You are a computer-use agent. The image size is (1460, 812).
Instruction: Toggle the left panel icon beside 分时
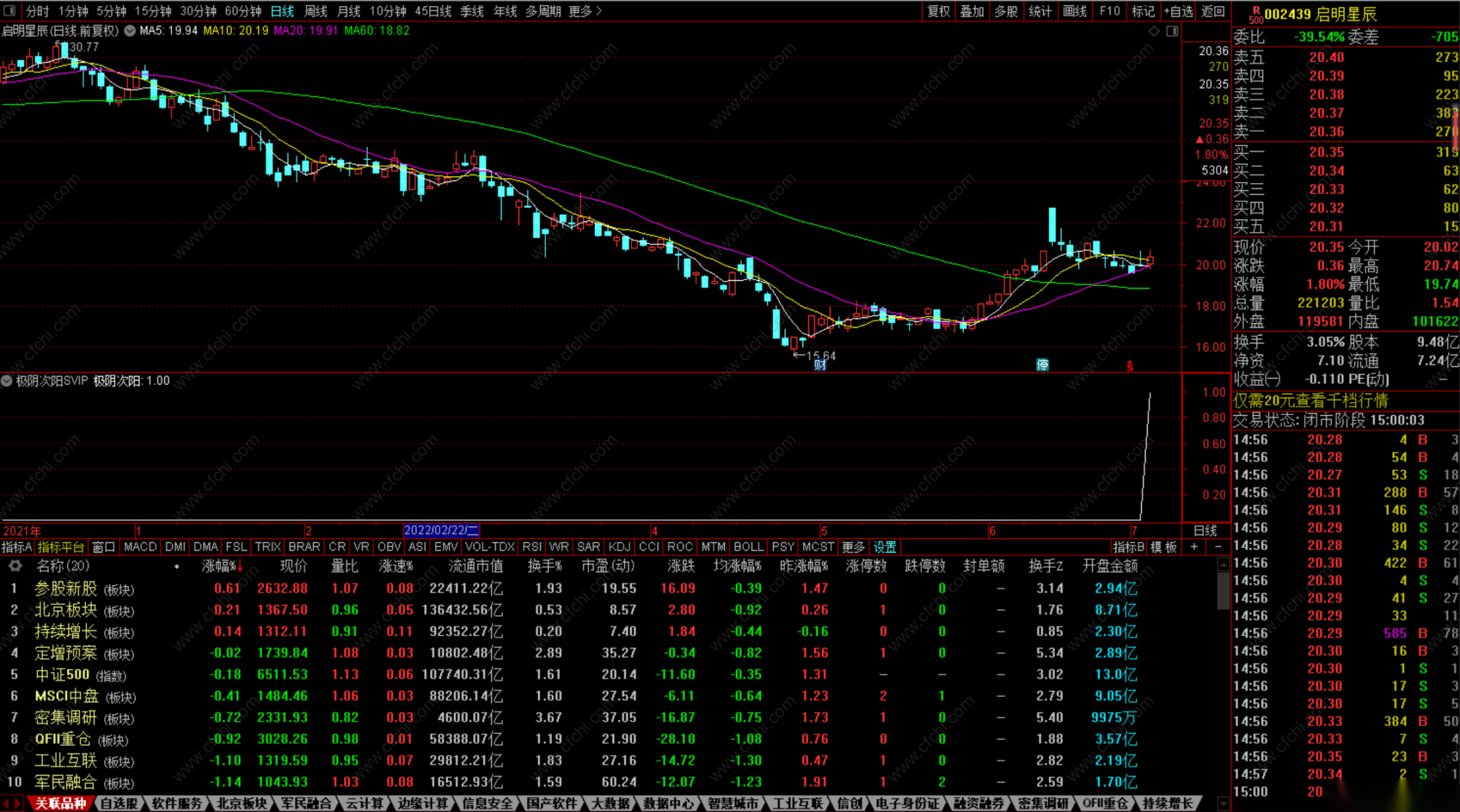tap(9, 11)
